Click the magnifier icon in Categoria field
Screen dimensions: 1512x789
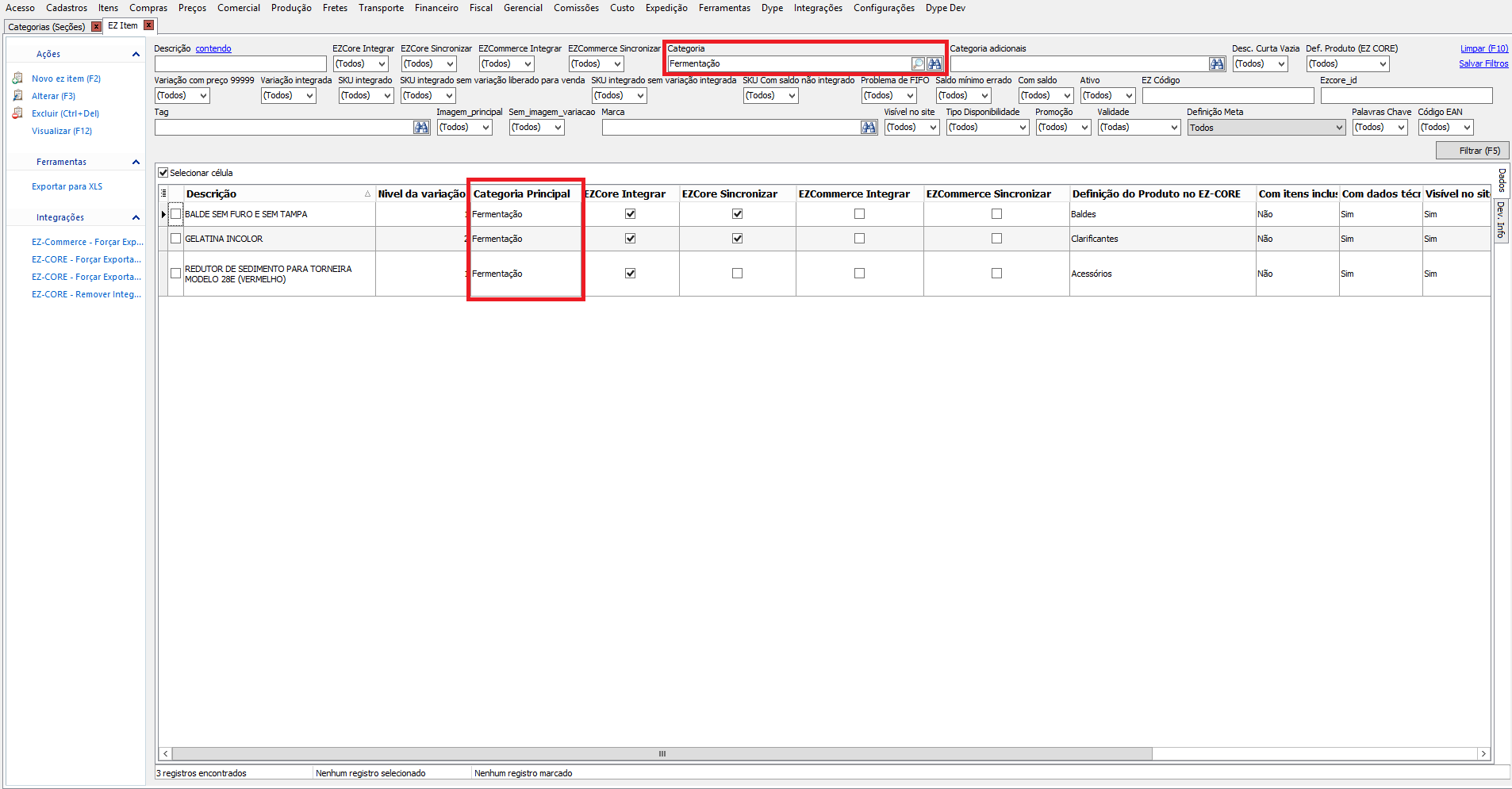click(918, 63)
